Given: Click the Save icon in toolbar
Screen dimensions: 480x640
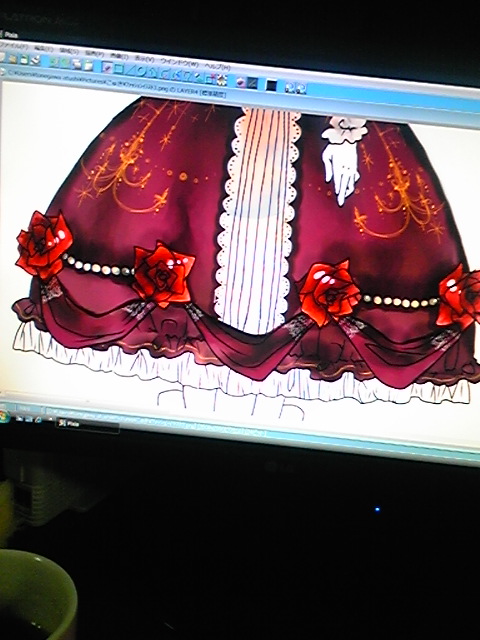Looking at the screenshot, I should pos(24,60).
